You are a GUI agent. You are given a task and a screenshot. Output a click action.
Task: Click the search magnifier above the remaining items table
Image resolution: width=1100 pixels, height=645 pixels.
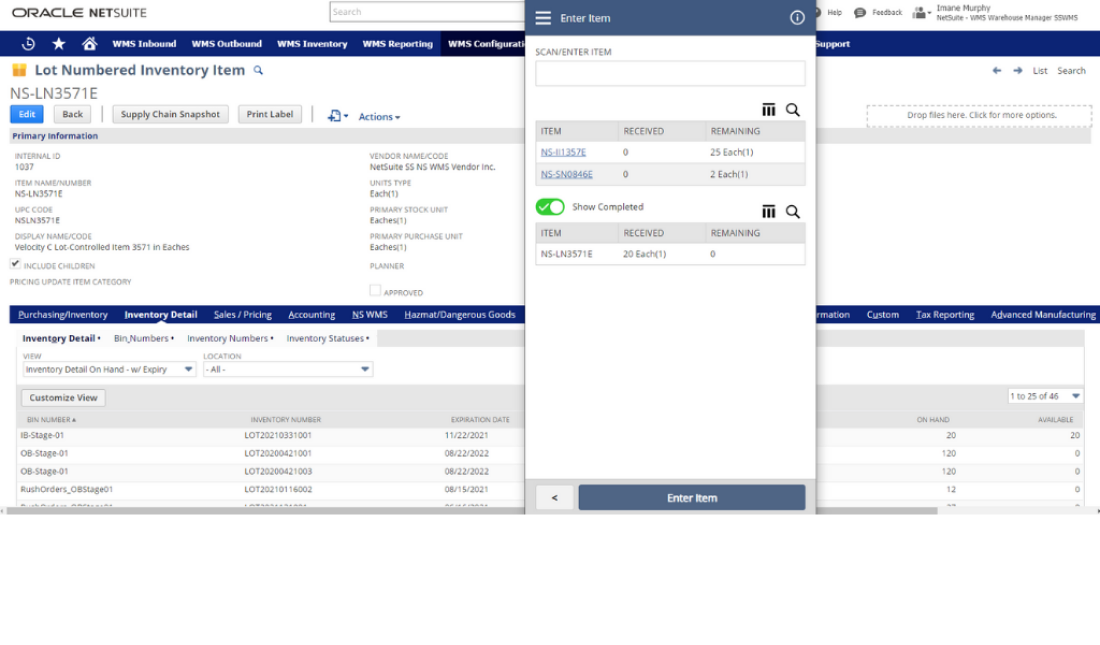tap(792, 110)
